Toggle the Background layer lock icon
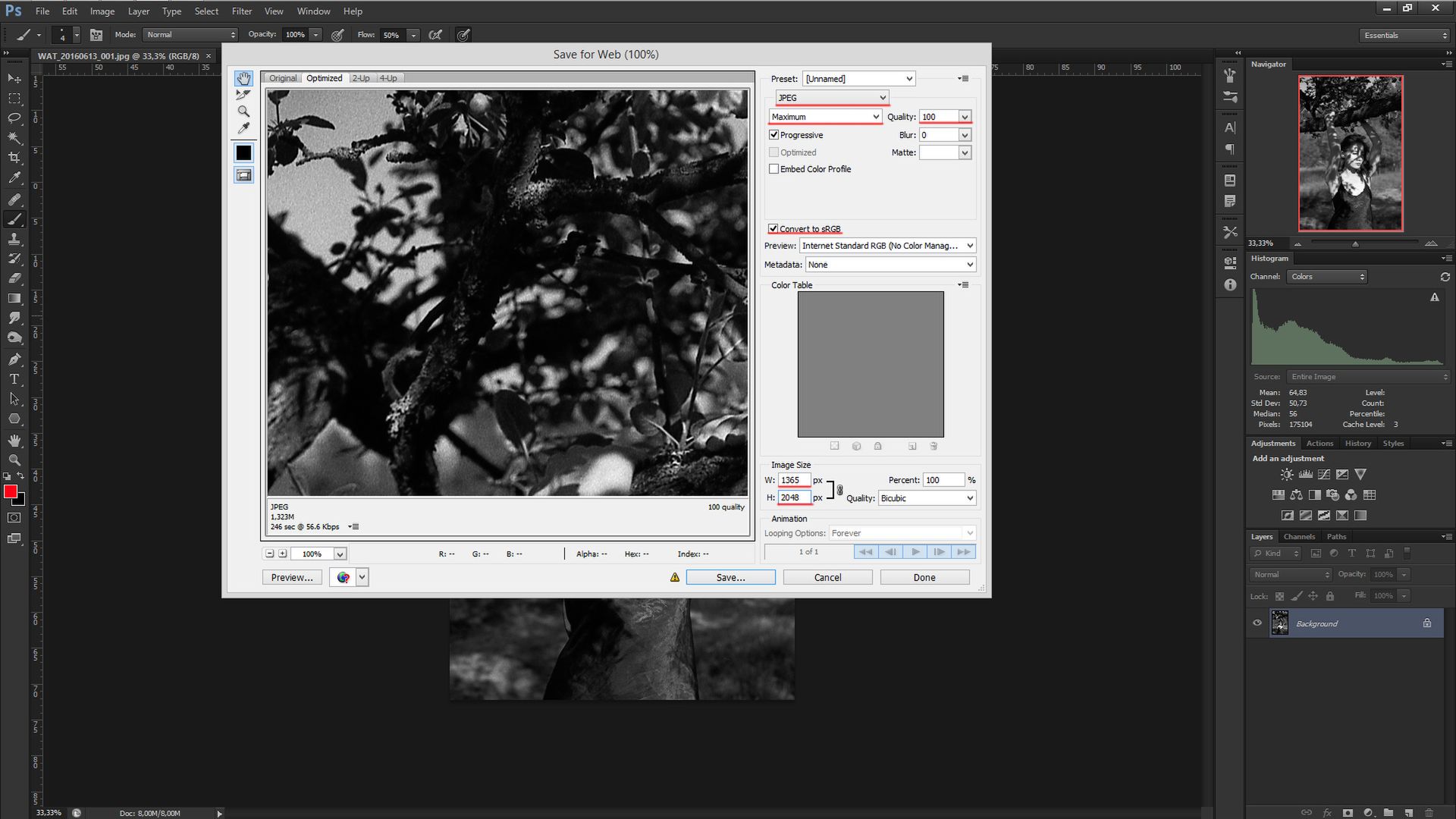The image size is (1456, 819). tap(1427, 623)
